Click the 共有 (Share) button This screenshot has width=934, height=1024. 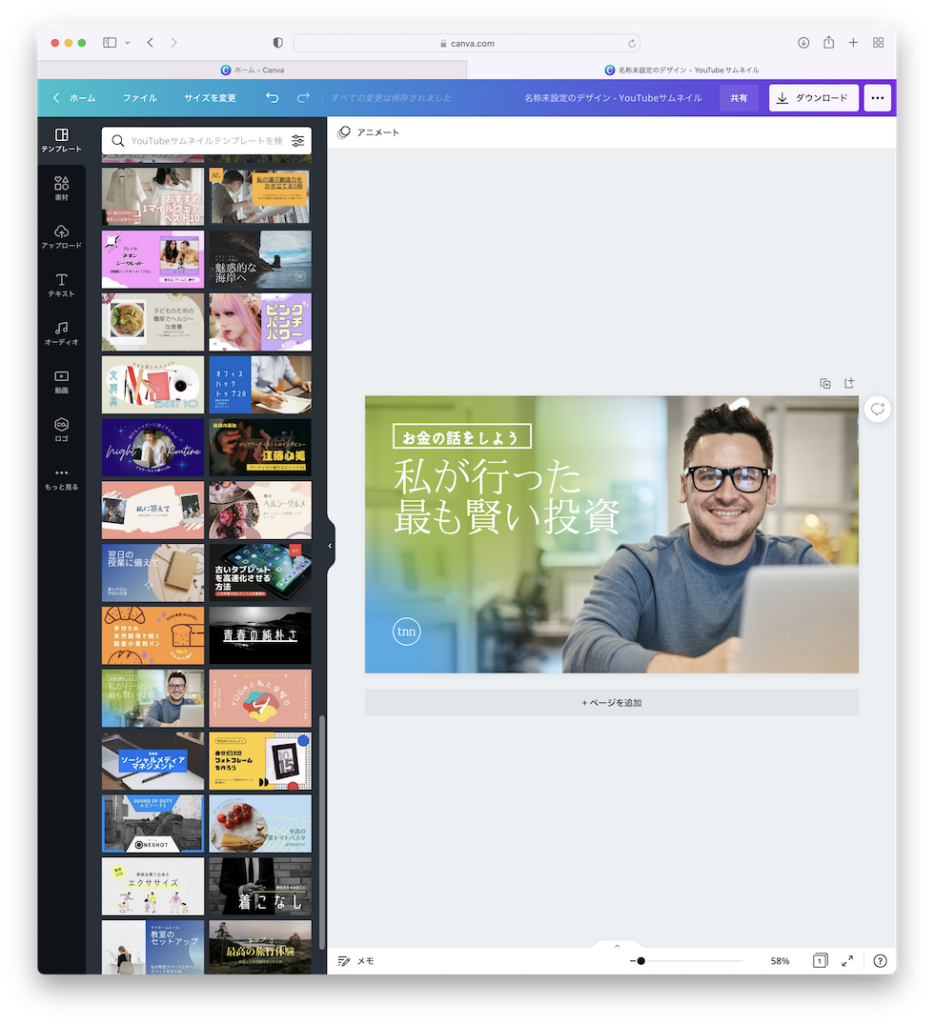(x=738, y=98)
